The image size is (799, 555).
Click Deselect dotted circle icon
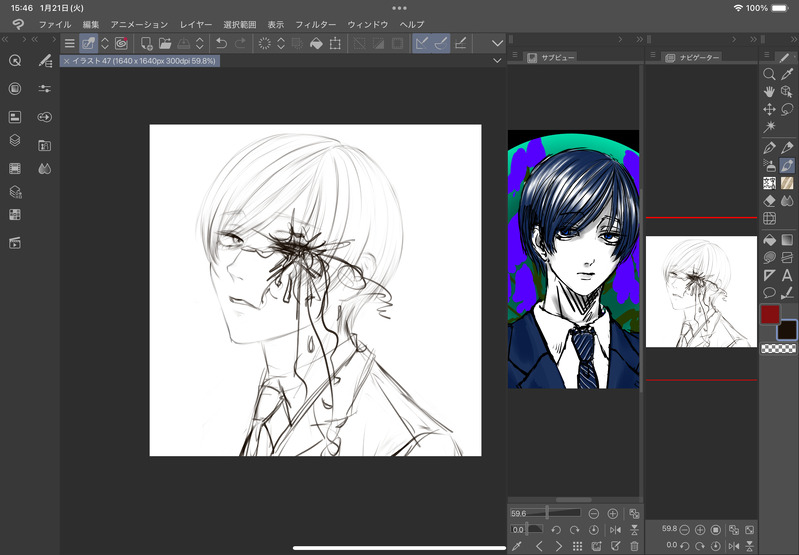264,43
